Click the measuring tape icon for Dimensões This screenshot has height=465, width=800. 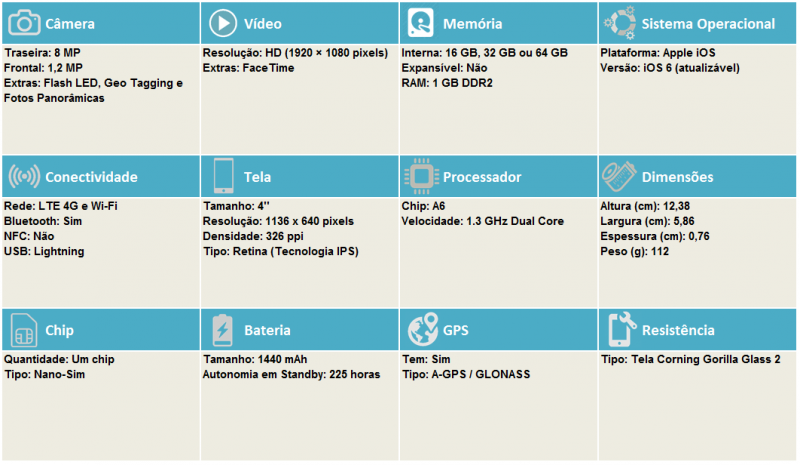point(619,176)
